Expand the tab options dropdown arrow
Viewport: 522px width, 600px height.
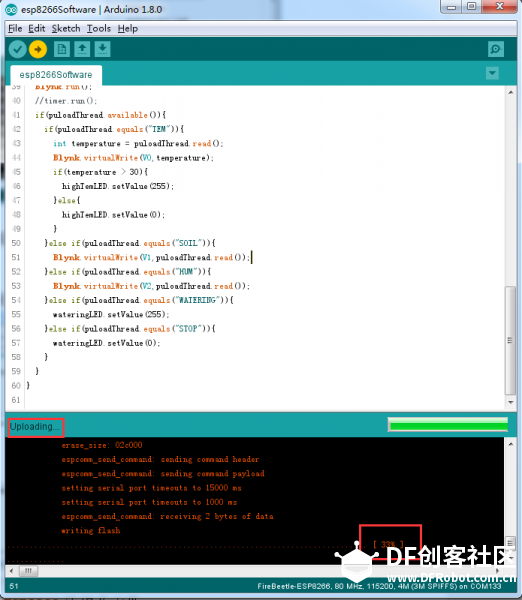pos(492,73)
